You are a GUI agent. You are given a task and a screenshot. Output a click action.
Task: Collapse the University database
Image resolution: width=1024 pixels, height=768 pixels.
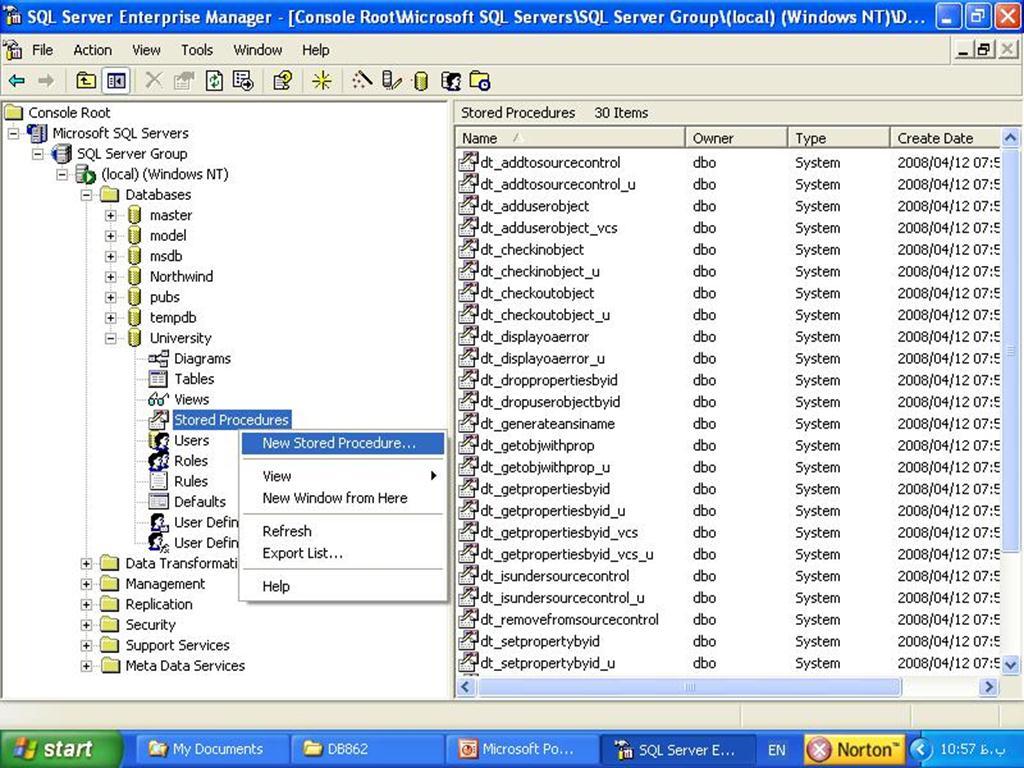tap(110, 338)
